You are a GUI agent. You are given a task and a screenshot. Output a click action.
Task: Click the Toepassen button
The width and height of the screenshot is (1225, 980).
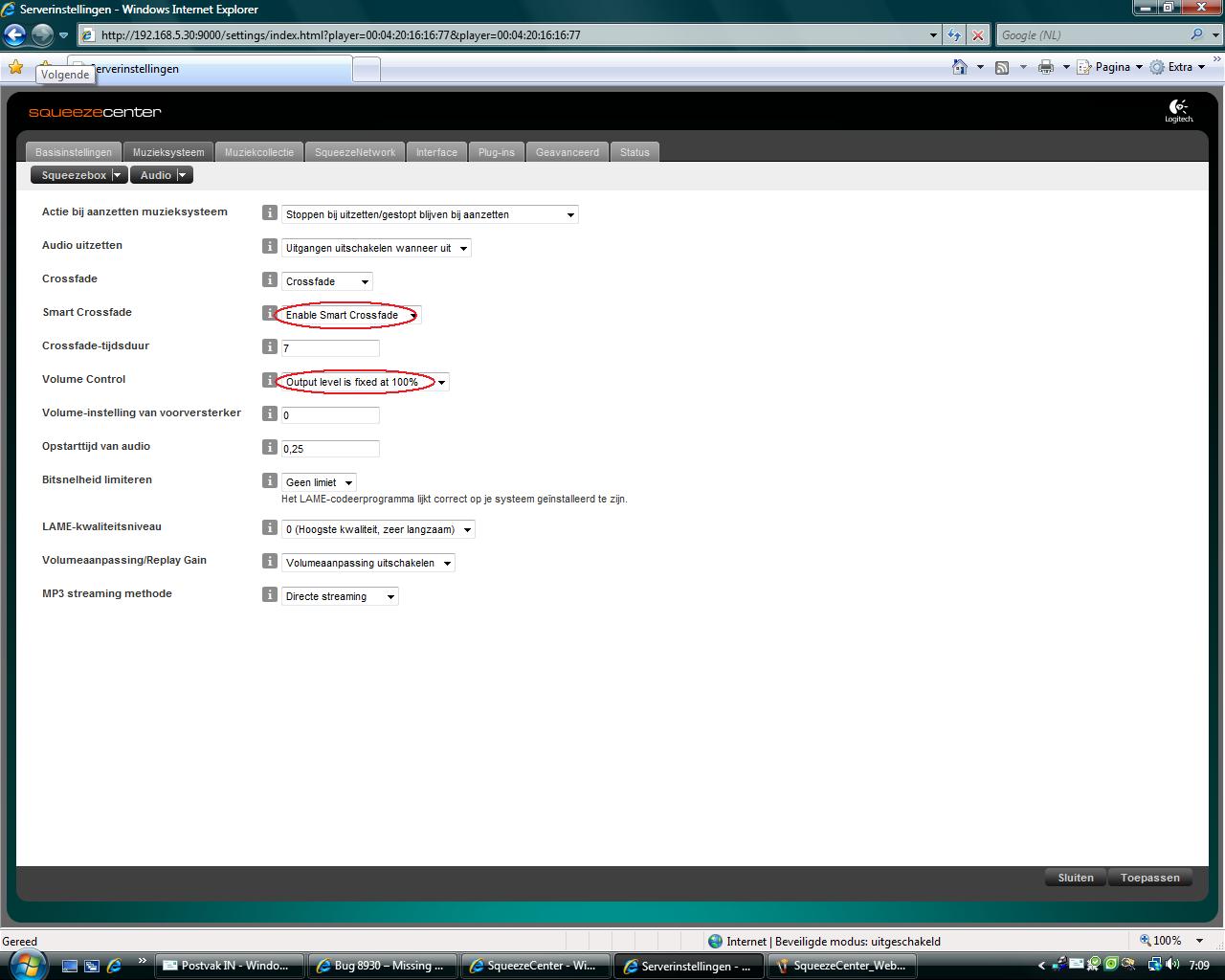pyautogui.click(x=1149, y=878)
